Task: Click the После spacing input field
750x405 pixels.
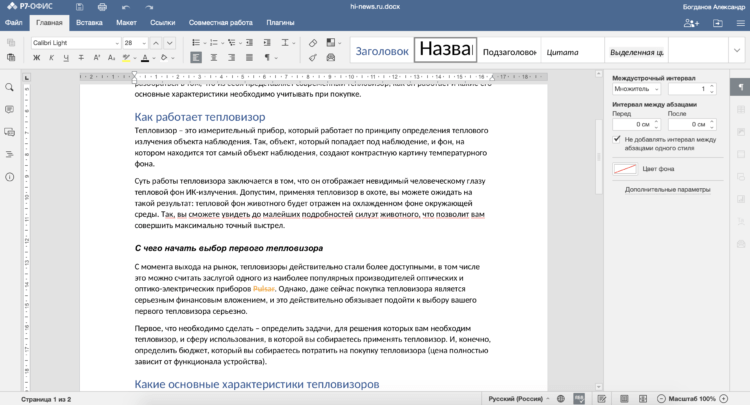Action: (x=692, y=124)
